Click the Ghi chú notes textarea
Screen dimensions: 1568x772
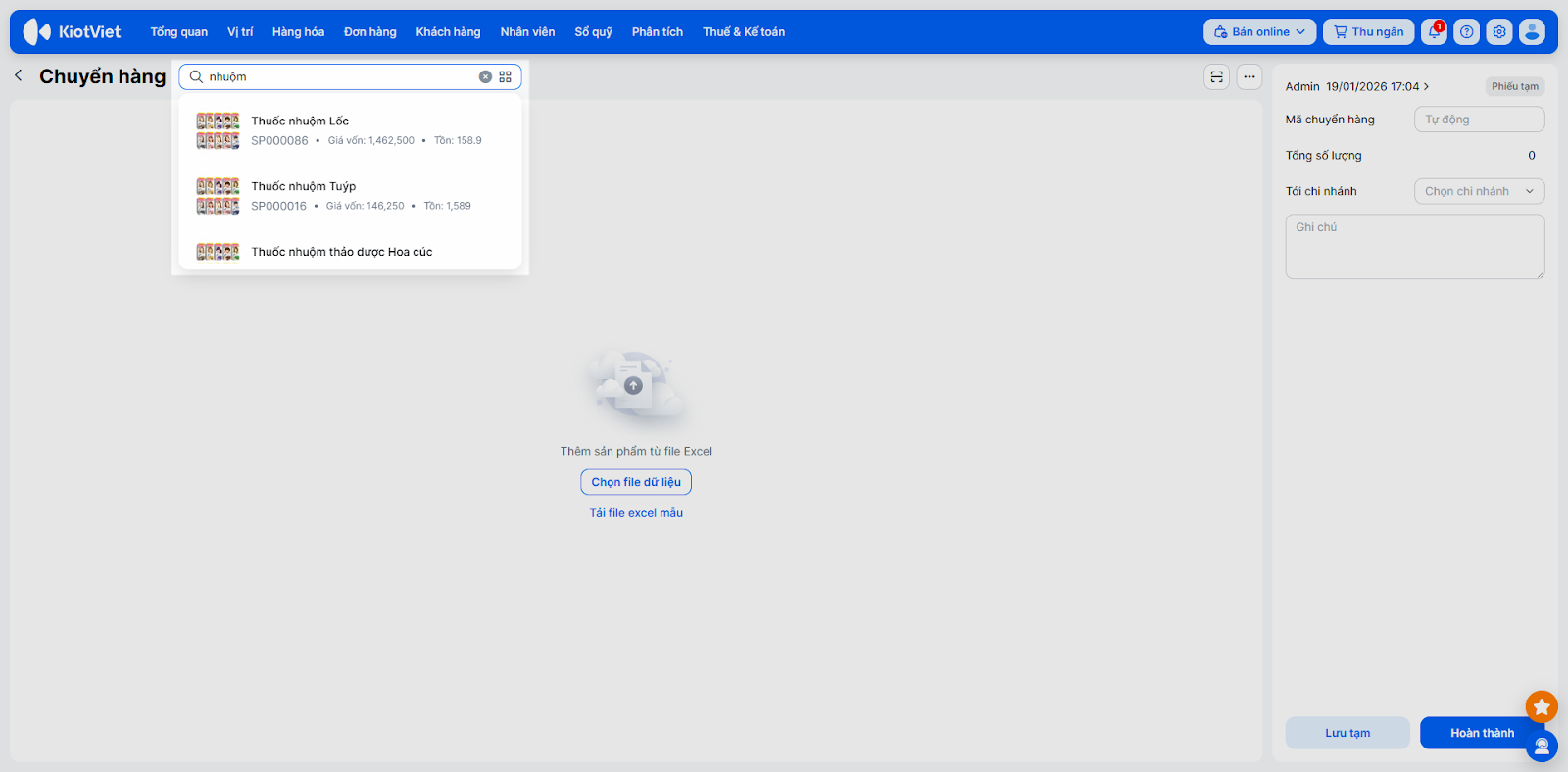point(1415,247)
